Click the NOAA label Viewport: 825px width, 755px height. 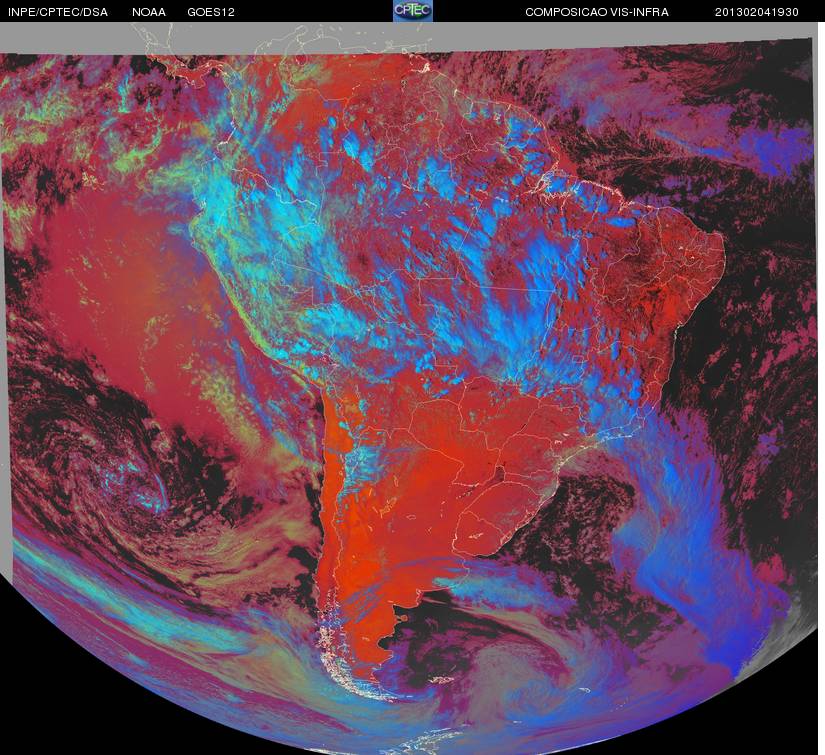(x=149, y=12)
